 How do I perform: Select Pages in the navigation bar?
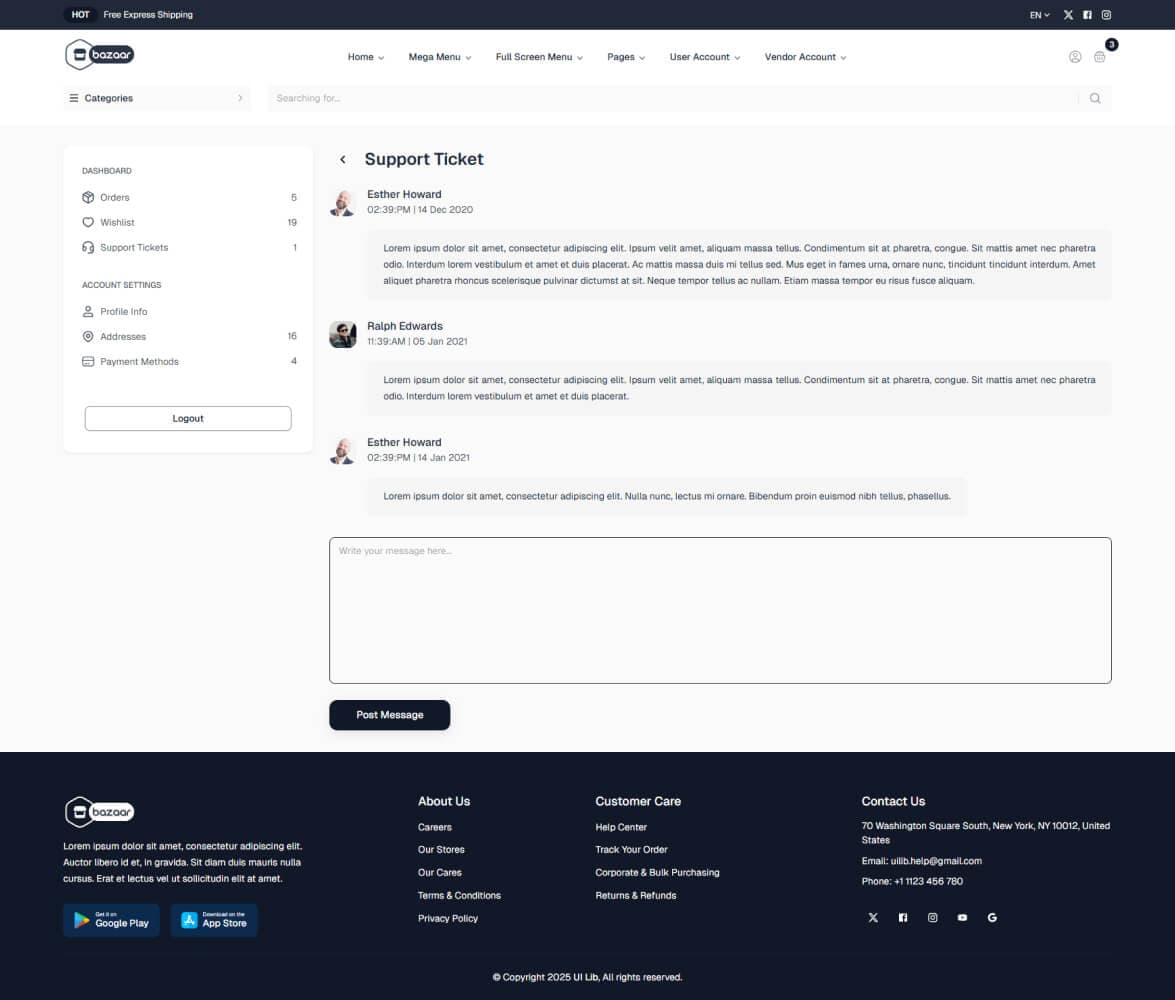point(621,57)
